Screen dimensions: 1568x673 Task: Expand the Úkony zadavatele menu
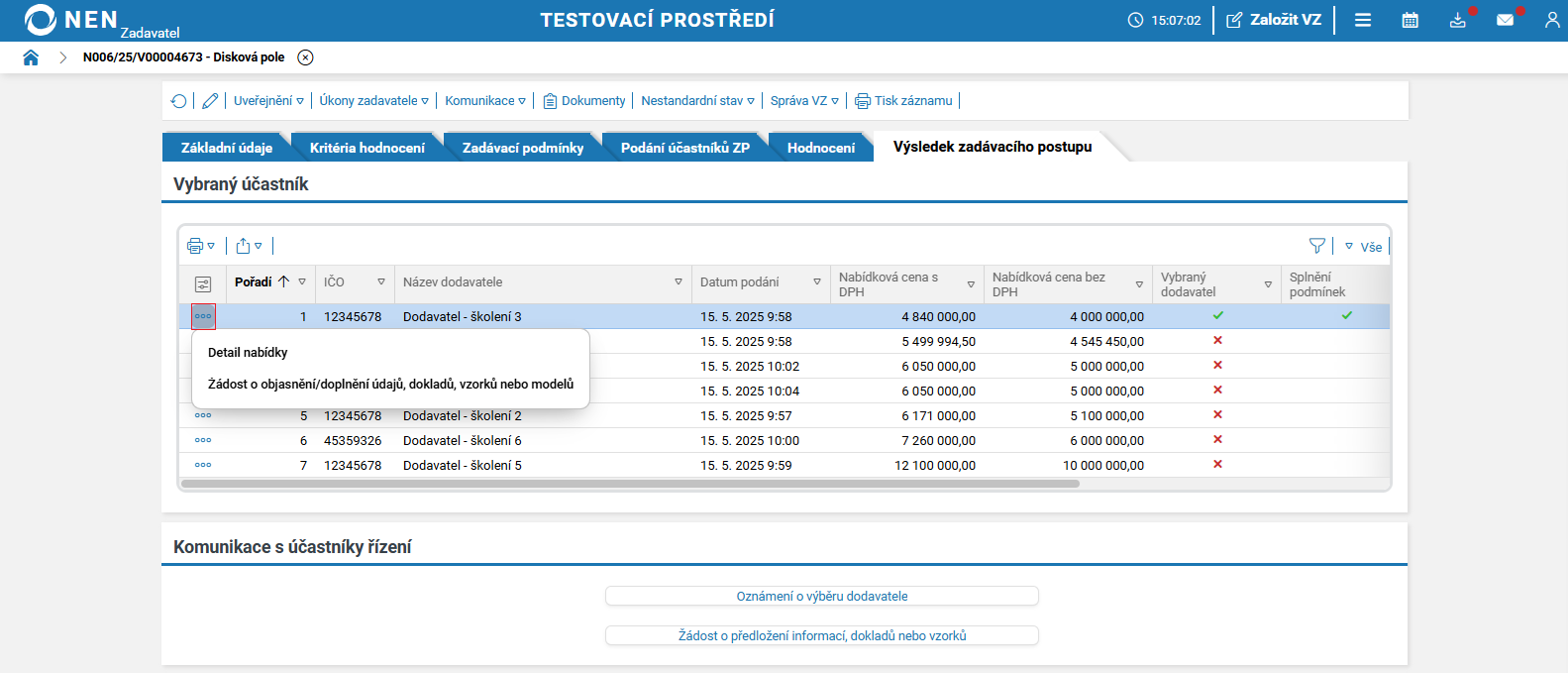373,101
